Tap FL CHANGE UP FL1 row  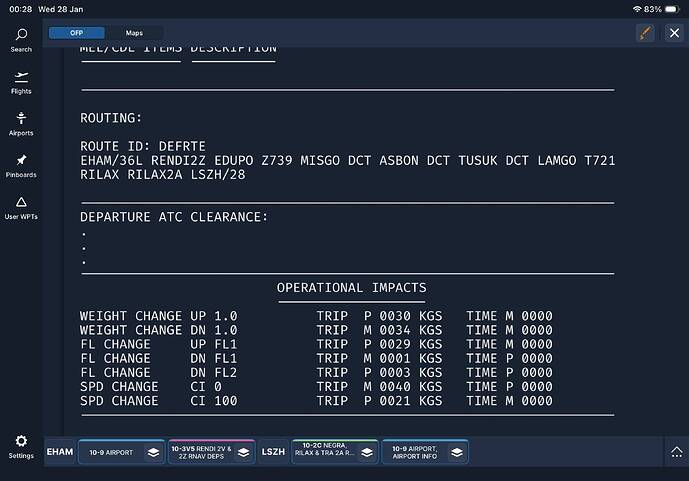click(x=316, y=344)
